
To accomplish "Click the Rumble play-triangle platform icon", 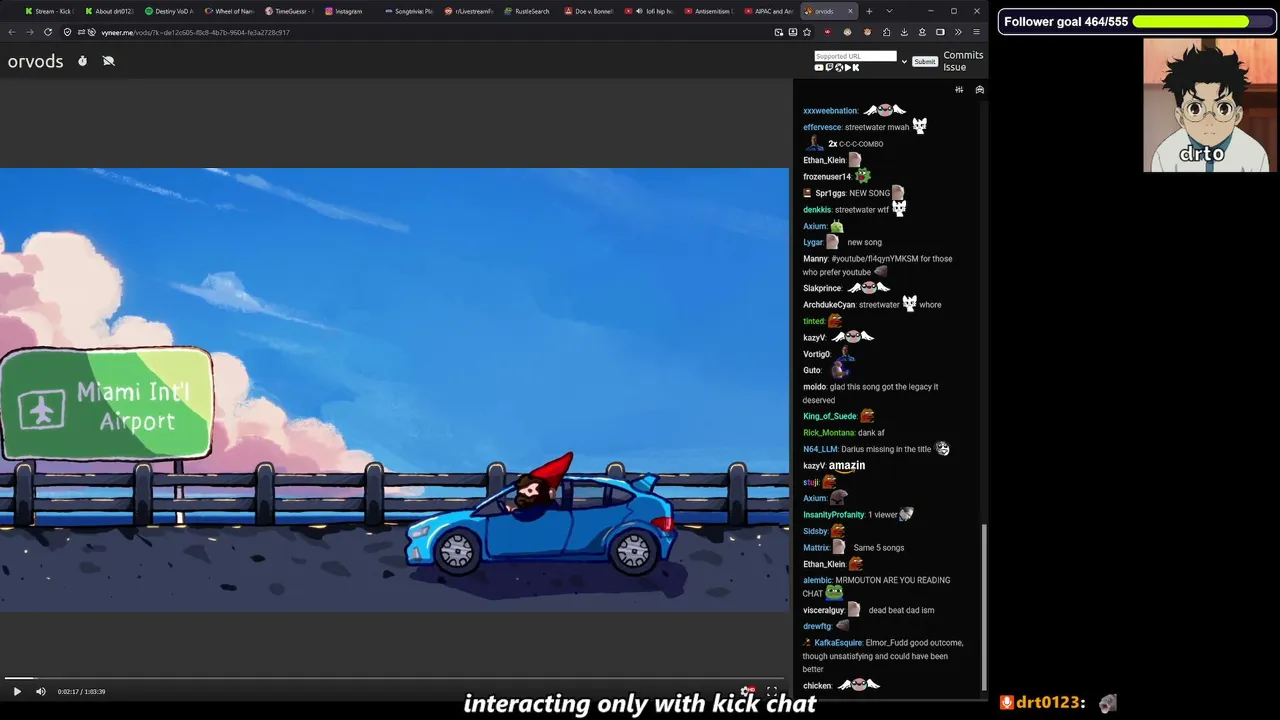I will 847,68.
